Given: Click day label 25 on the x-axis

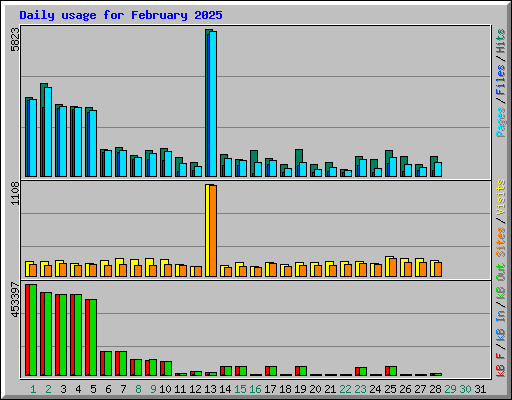Looking at the screenshot, I should coord(390,389).
